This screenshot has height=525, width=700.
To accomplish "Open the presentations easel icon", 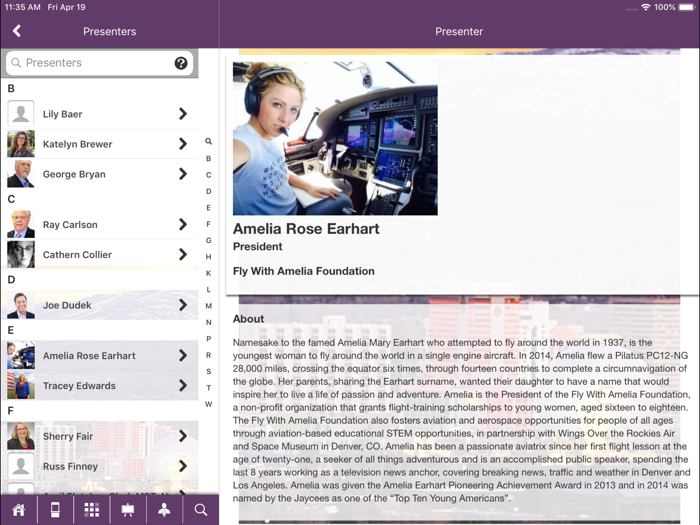I will (x=128, y=510).
